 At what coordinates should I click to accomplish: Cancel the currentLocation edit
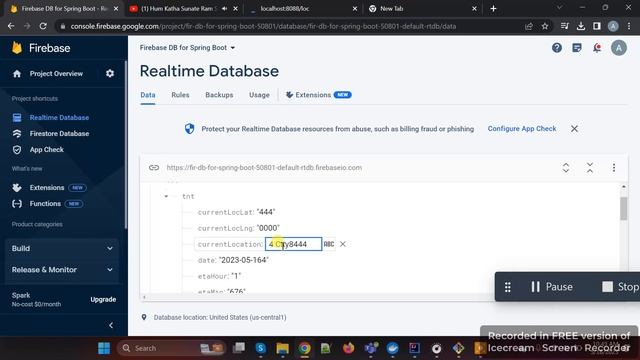point(343,244)
